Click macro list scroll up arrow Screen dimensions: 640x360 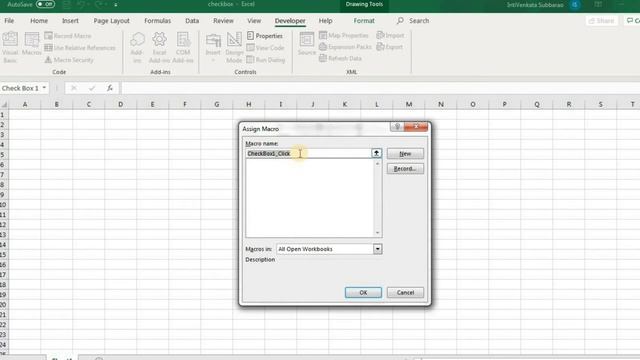tap(377, 164)
